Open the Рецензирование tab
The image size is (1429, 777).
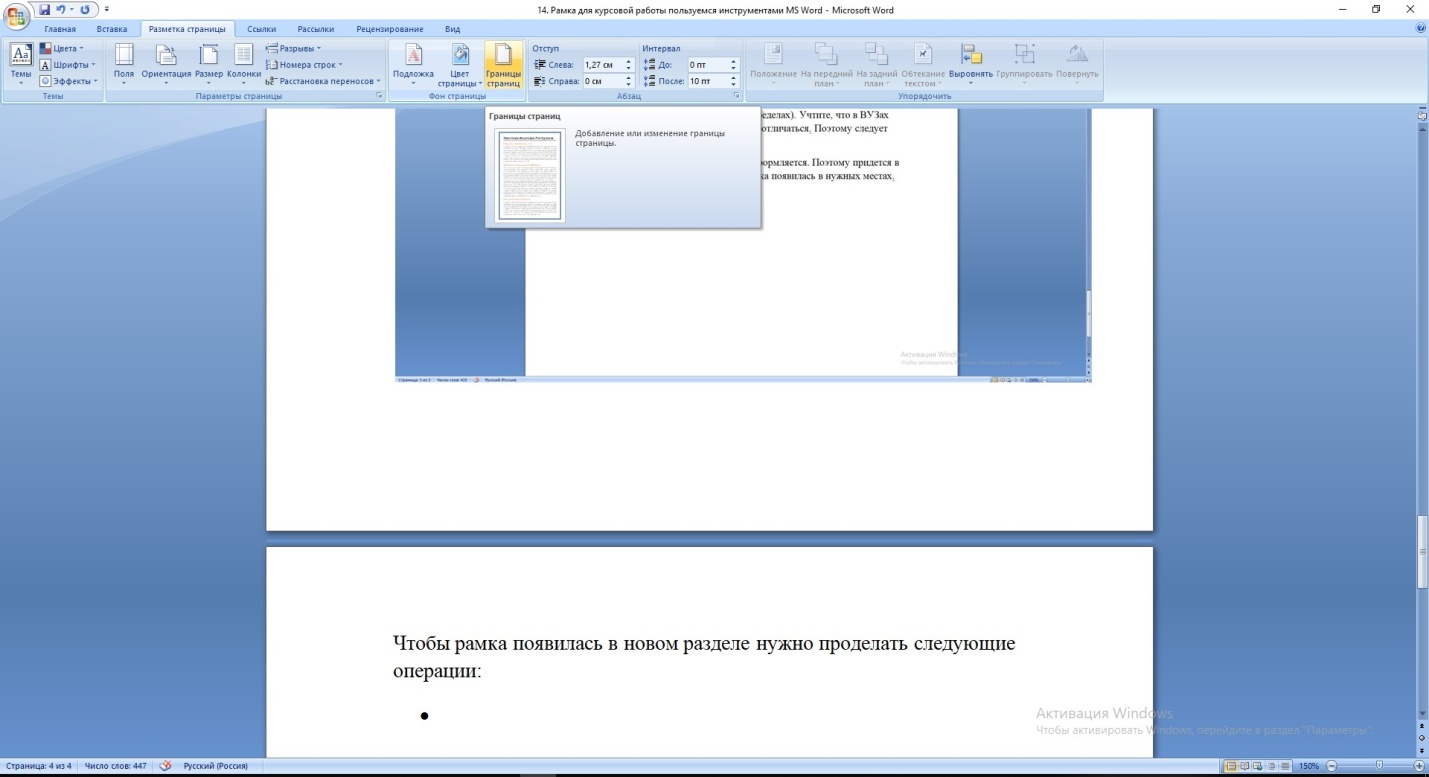click(x=389, y=29)
